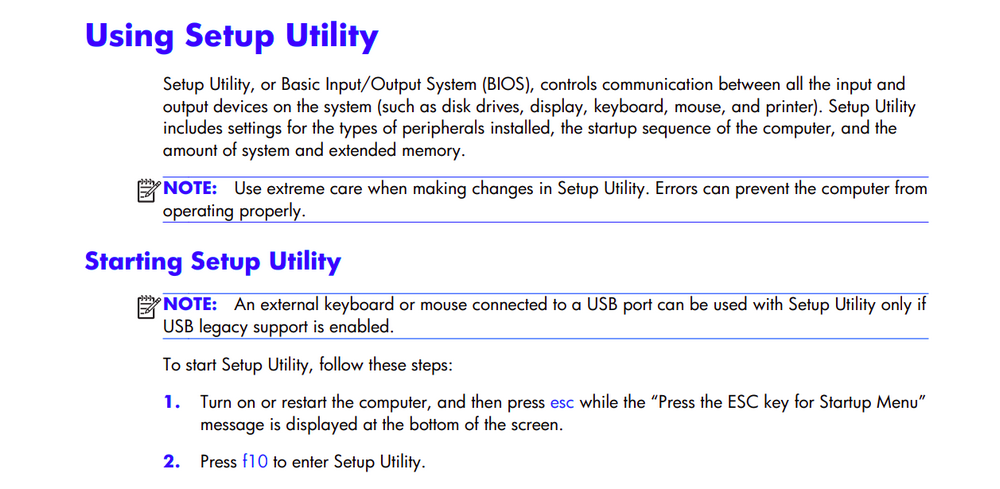Click the "NOTE:" label before "Use extreme care"
The height and width of the screenshot is (489, 1000).
pos(191,188)
